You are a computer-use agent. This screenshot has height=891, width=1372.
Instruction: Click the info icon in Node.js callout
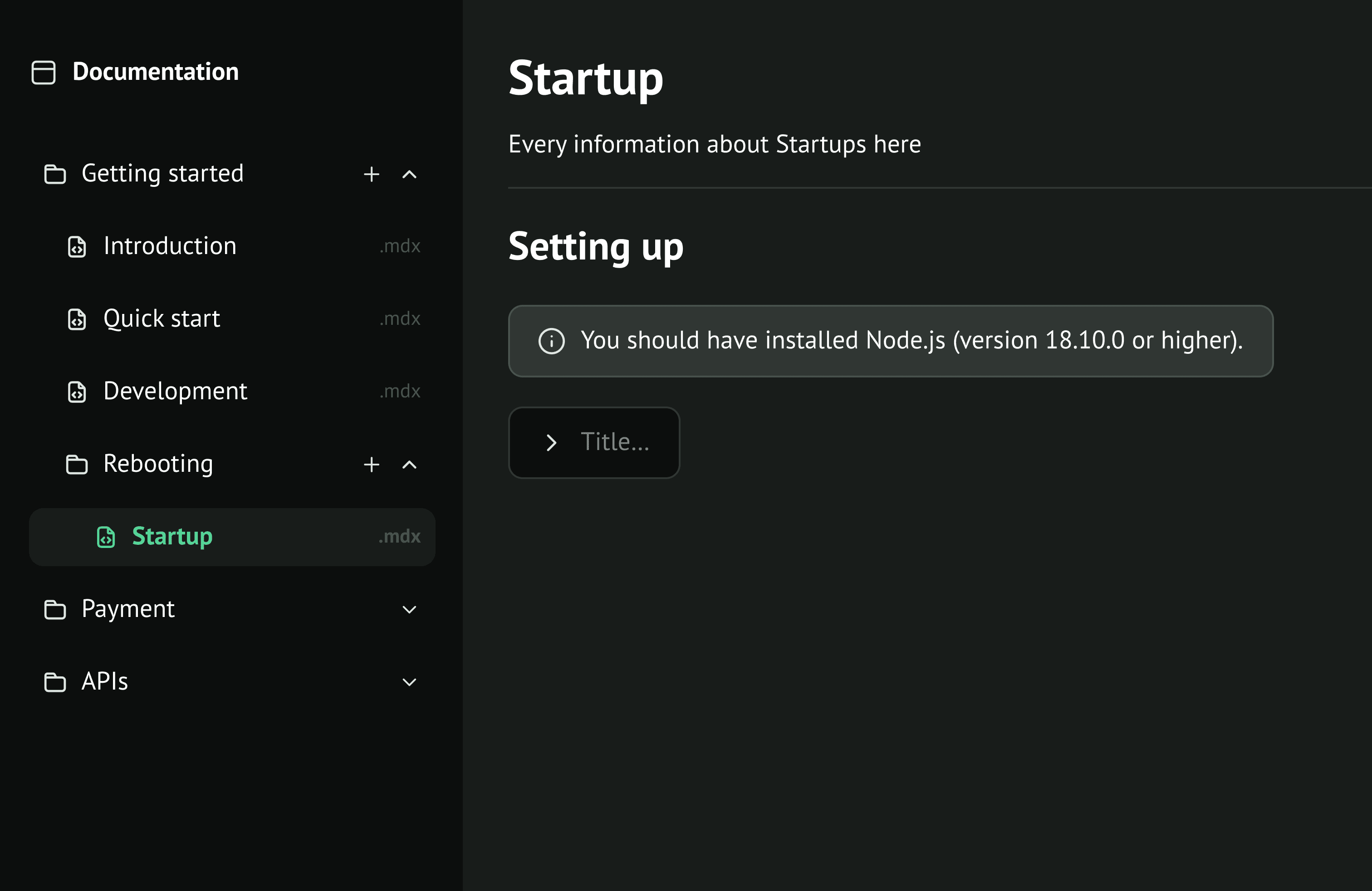(x=551, y=341)
